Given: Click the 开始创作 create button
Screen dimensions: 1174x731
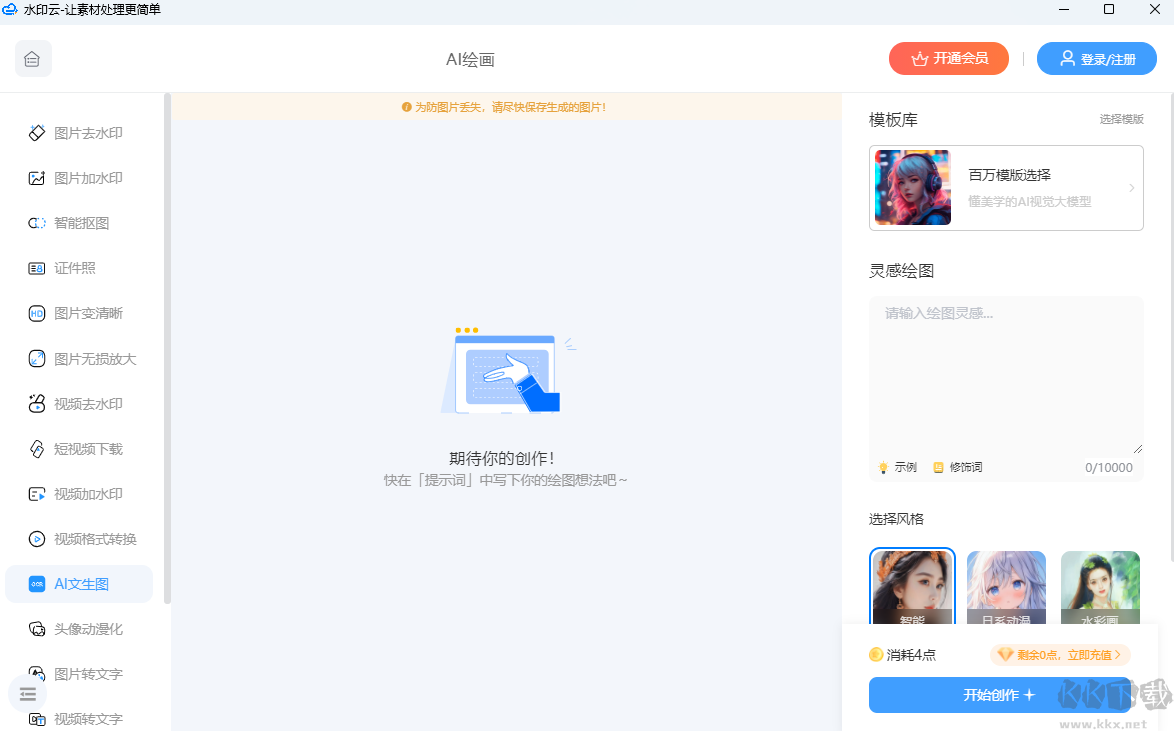Looking at the screenshot, I should pos(999,694).
